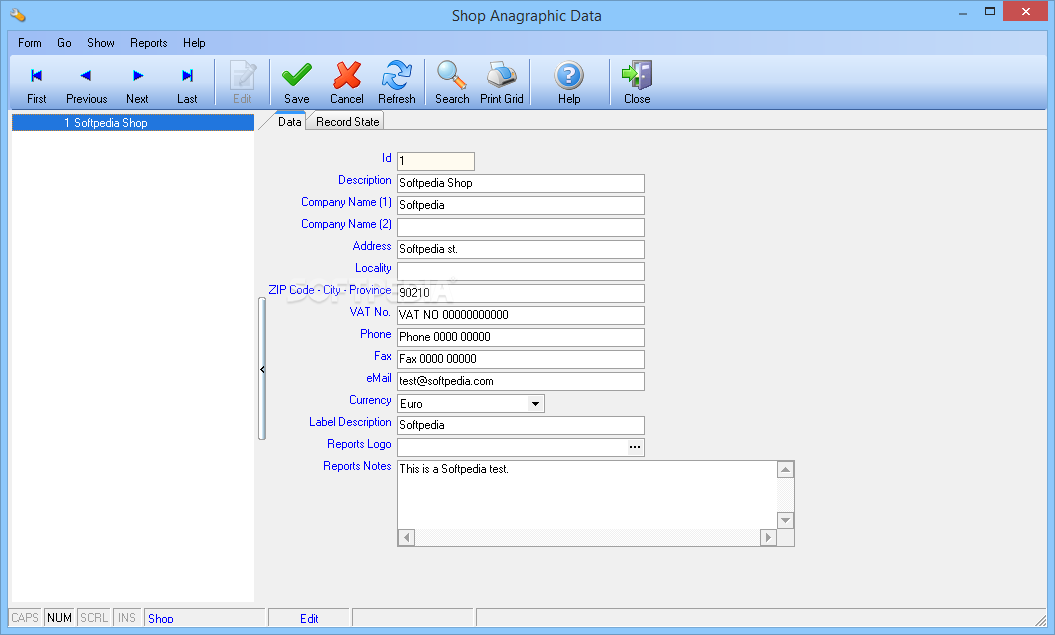Screen dimensions: 1055x635
Task: Open the Reports menu
Action: click(149, 43)
